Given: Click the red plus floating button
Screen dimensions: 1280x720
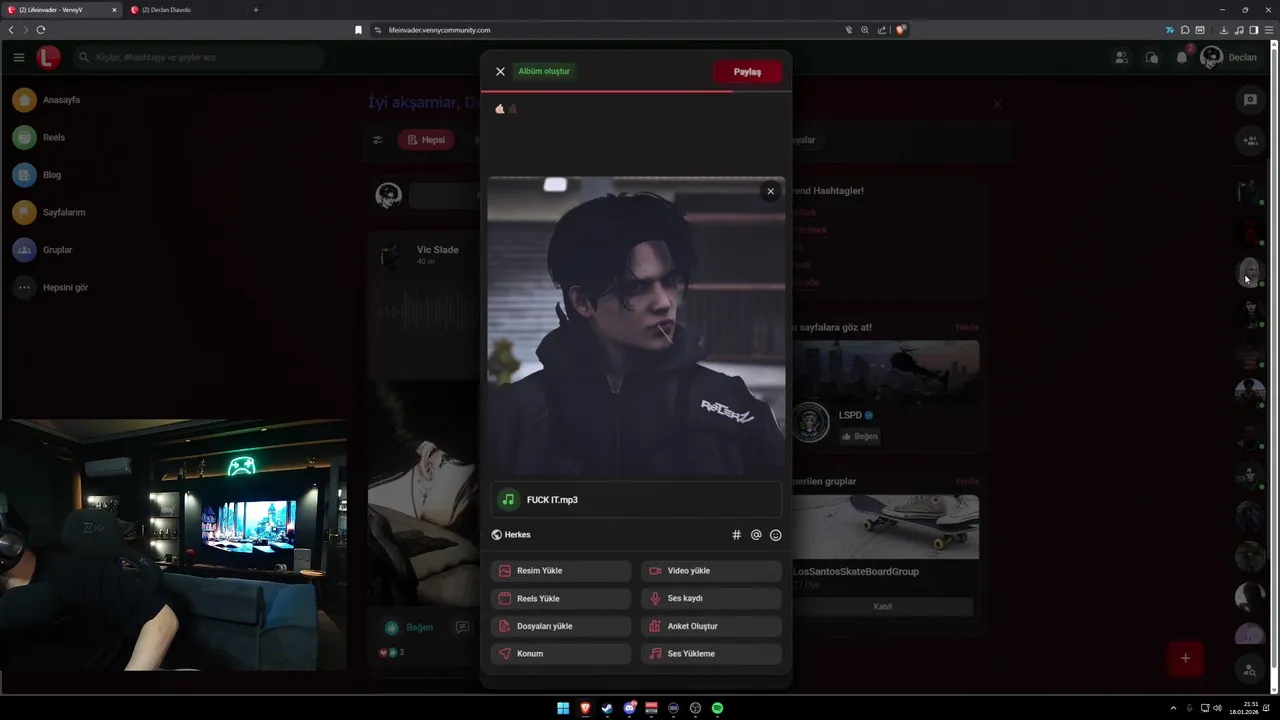Looking at the screenshot, I should pyautogui.click(x=1185, y=658).
